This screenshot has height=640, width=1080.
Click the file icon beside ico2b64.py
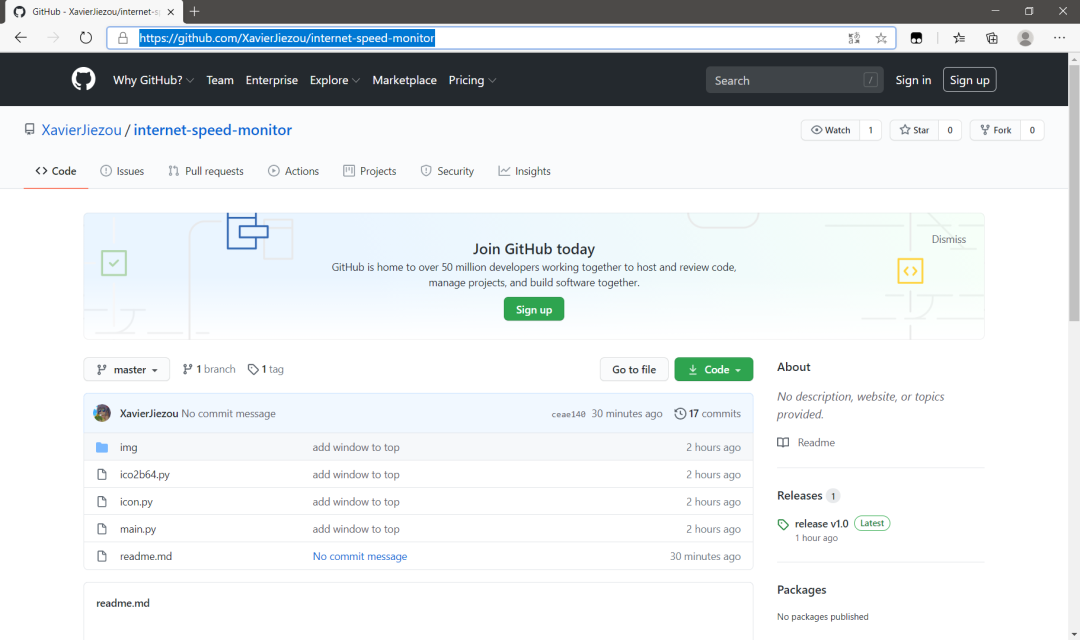click(102, 475)
